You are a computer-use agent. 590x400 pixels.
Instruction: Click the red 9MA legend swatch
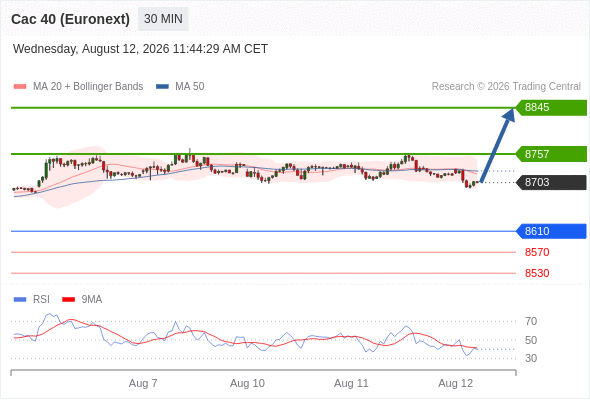coord(68,300)
